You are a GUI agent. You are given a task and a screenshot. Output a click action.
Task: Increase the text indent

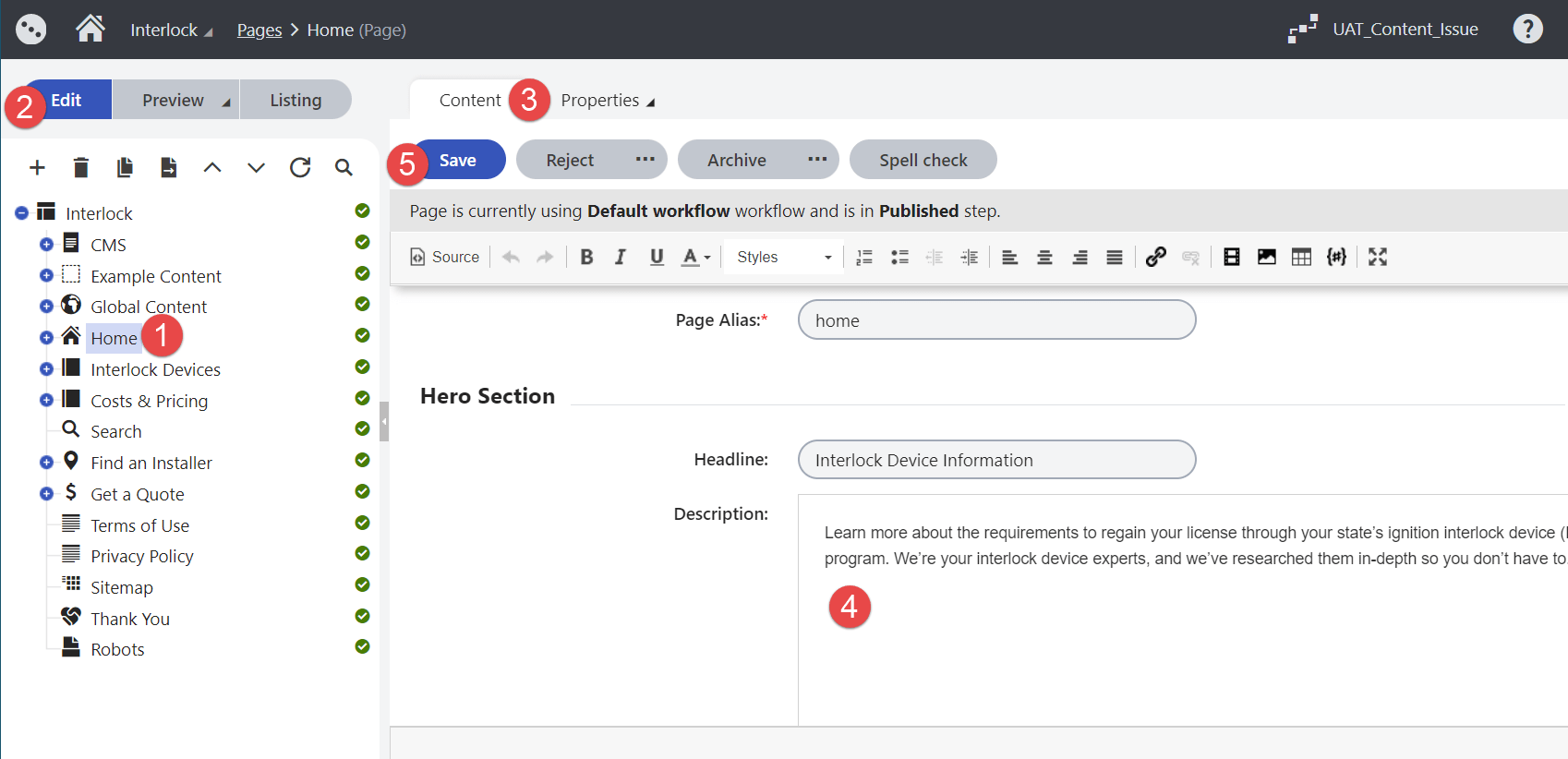click(x=970, y=257)
